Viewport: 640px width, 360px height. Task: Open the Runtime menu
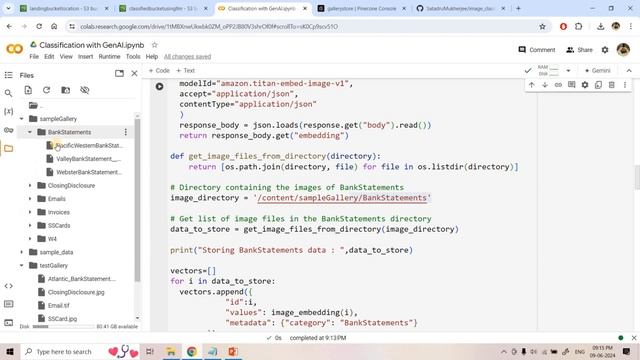109,57
